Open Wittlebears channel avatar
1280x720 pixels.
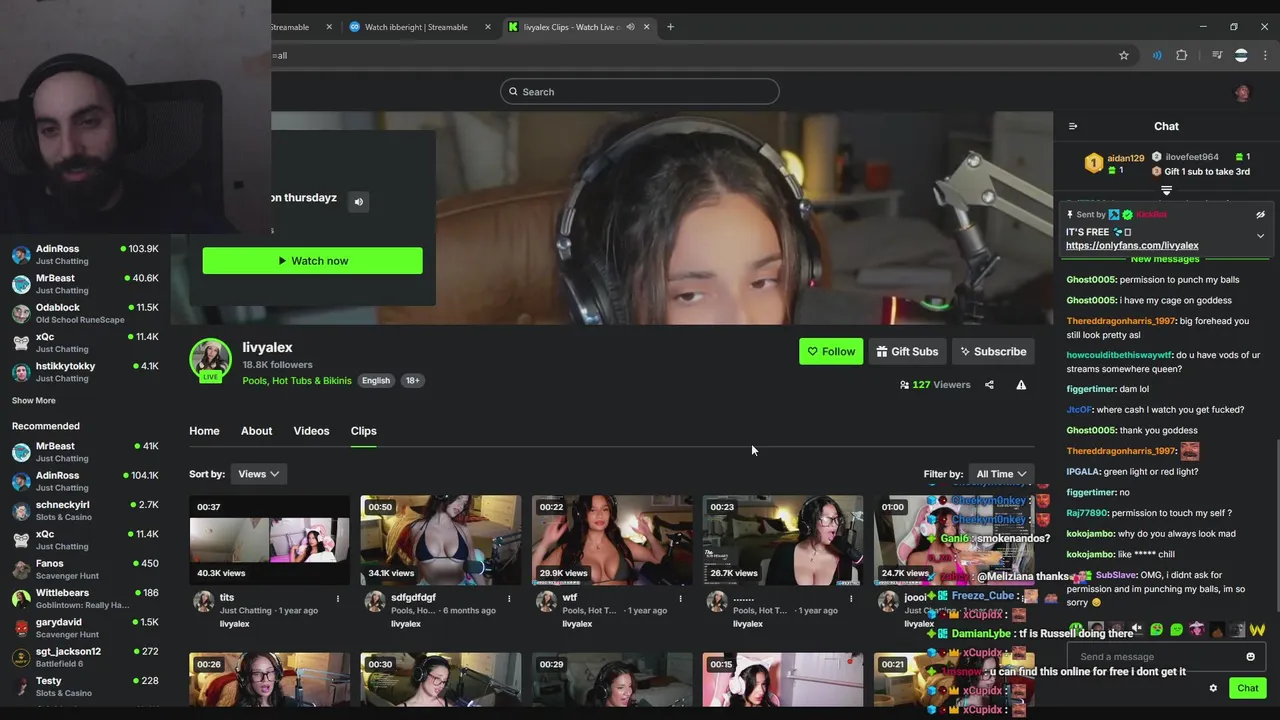21,598
